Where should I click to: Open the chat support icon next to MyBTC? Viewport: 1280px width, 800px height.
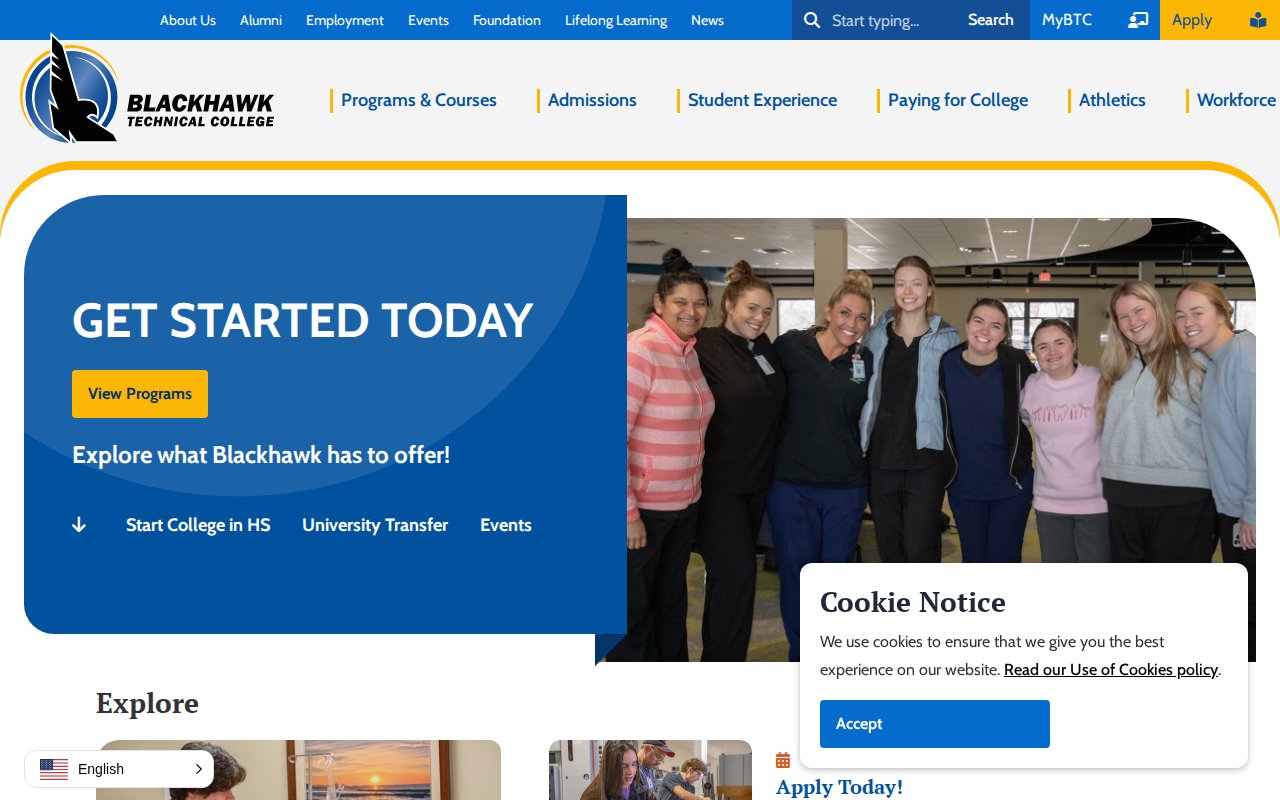point(1138,20)
